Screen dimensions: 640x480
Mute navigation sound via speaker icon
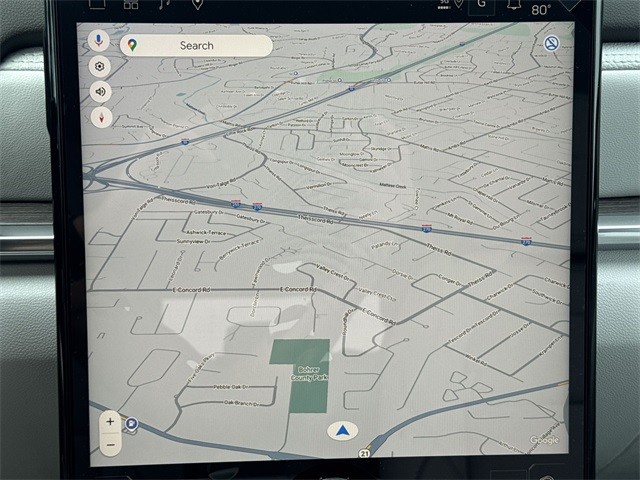tap(99, 92)
